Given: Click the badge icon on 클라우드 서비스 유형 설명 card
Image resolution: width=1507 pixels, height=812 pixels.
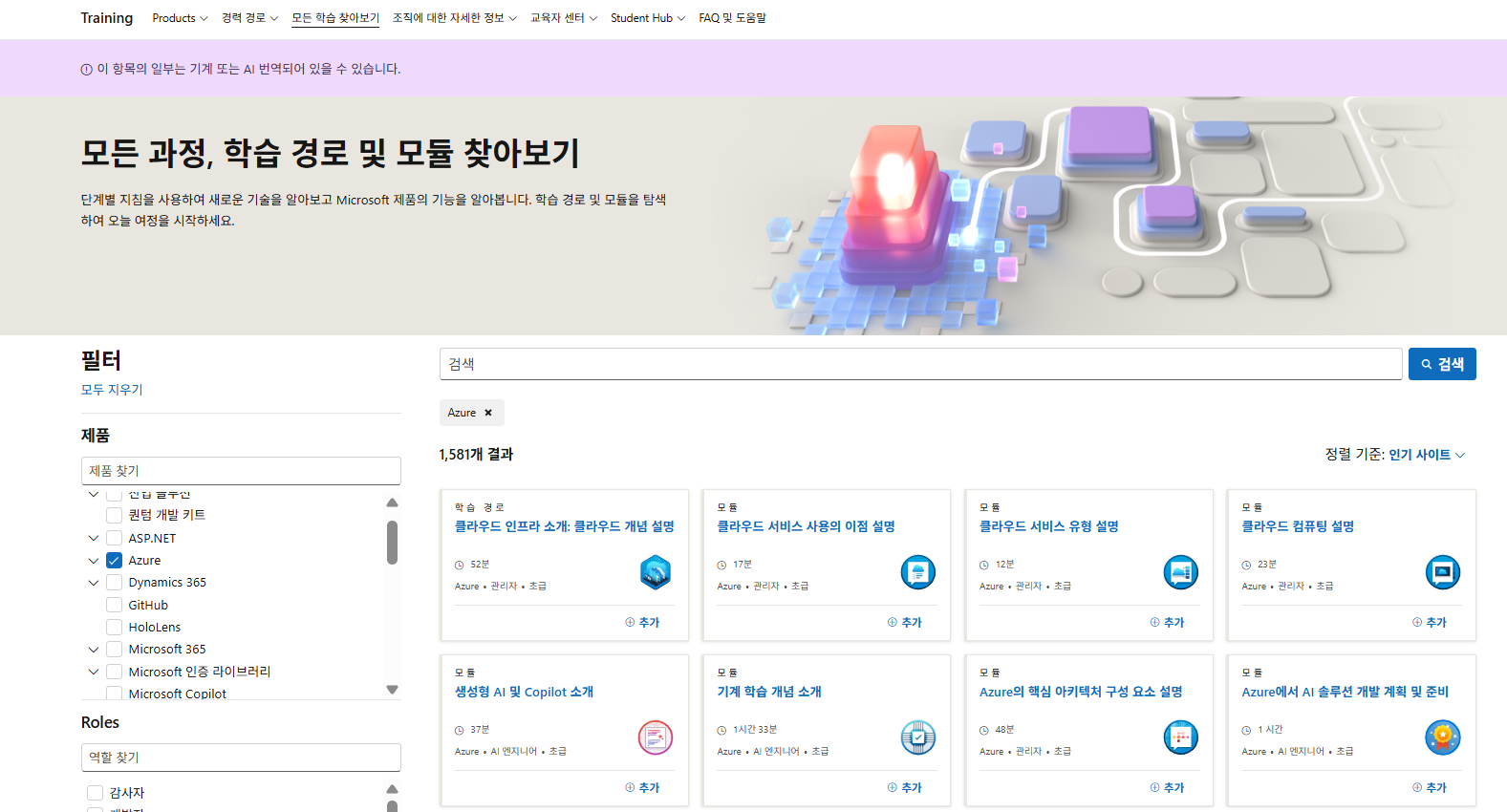Looking at the screenshot, I should tap(1181, 572).
